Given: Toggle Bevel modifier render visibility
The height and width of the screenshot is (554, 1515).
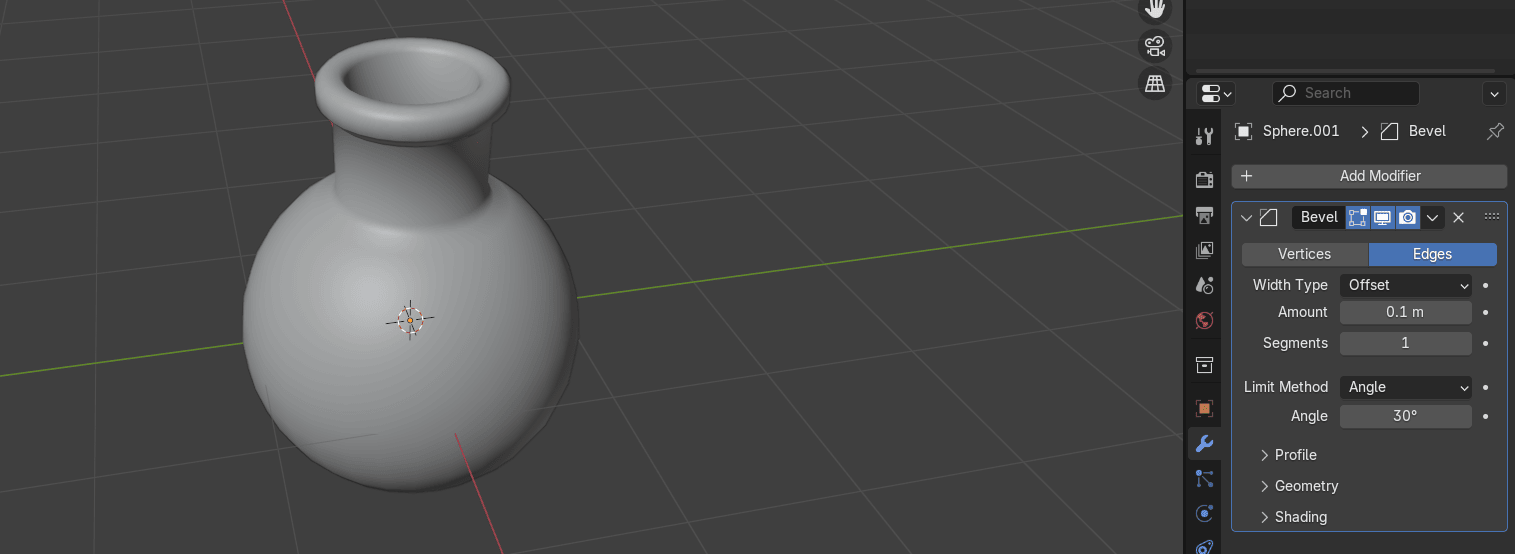Looking at the screenshot, I should [1407, 217].
